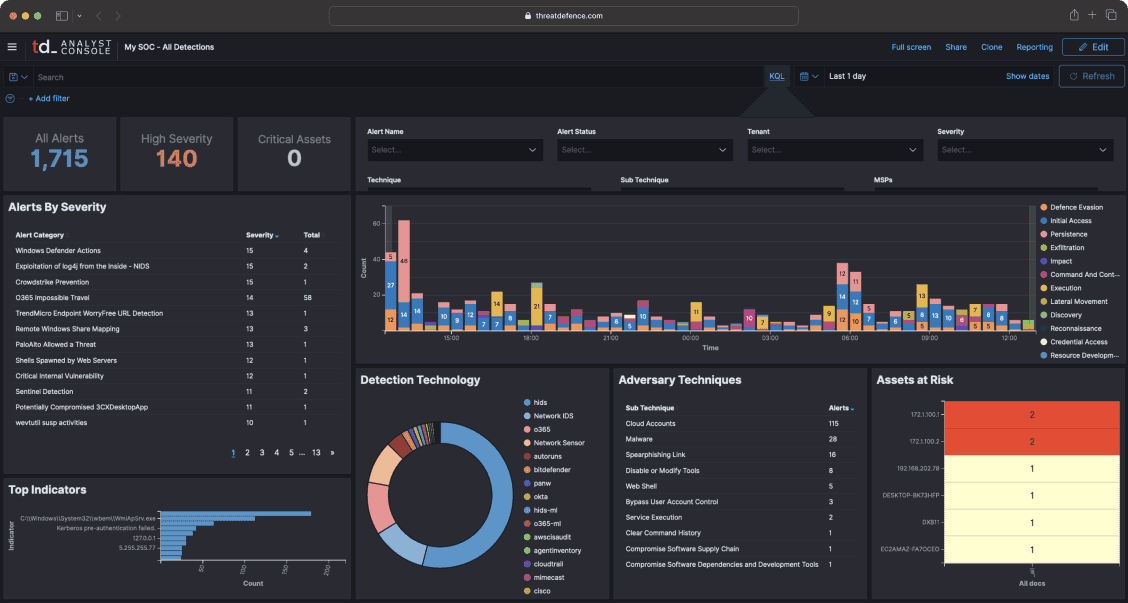Toggle the hids entry in donut legend
Image resolution: width=1128 pixels, height=603 pixels.
click(540, 402)
